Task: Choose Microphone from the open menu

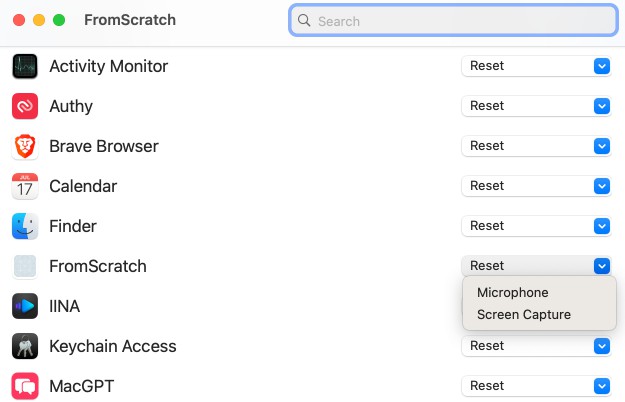Action: click(x=513, y=293)
